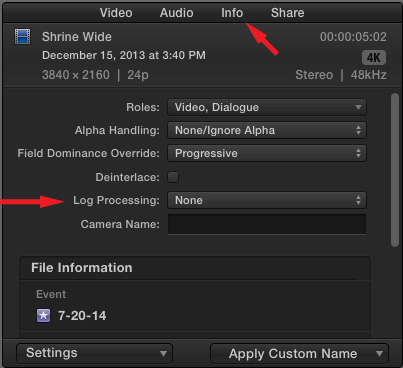
Task: Click the Shrine Wide clip title
Action: click(77, 37)
